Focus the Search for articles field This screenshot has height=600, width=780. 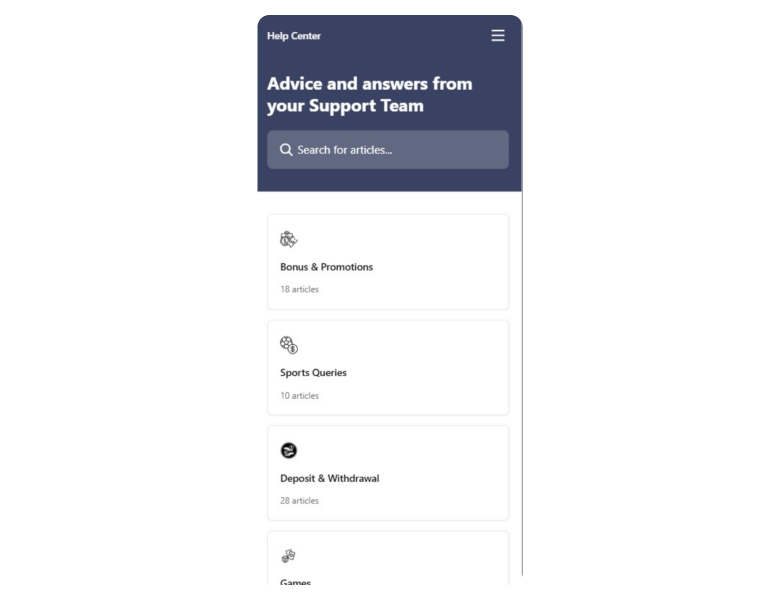click(x=388, y=150)
